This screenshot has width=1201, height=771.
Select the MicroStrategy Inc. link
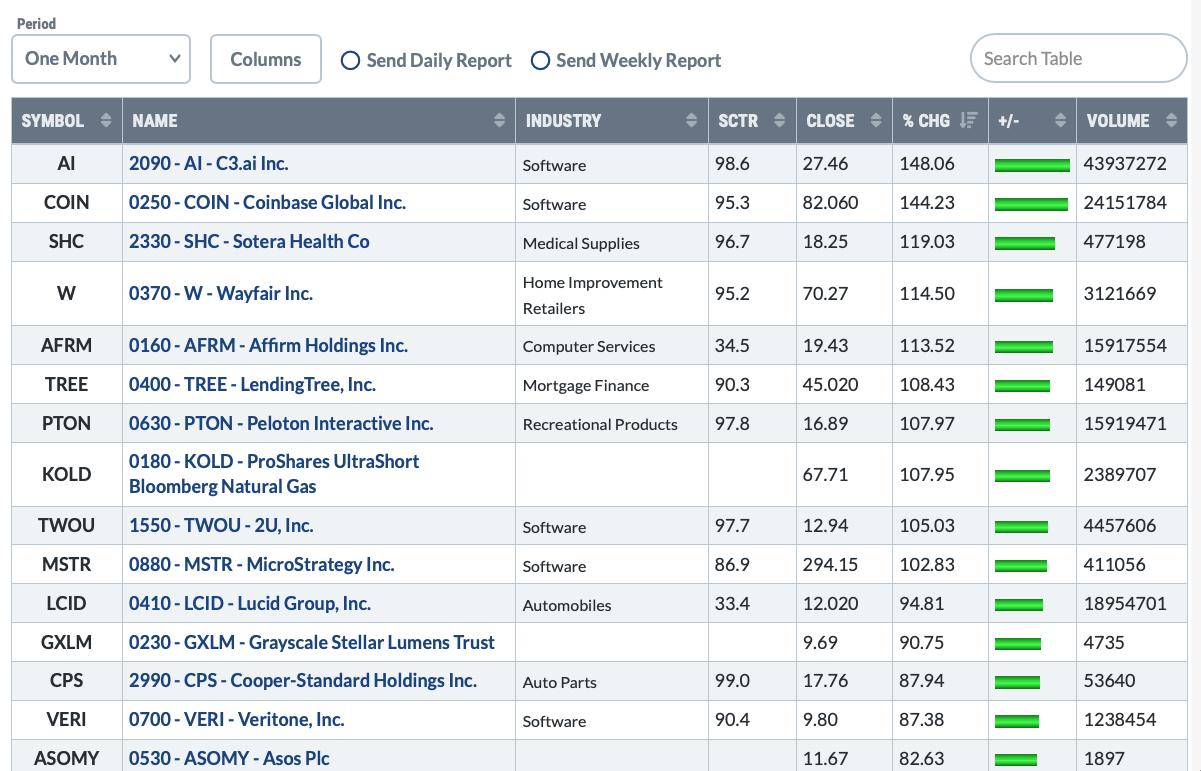click(261, 564)
